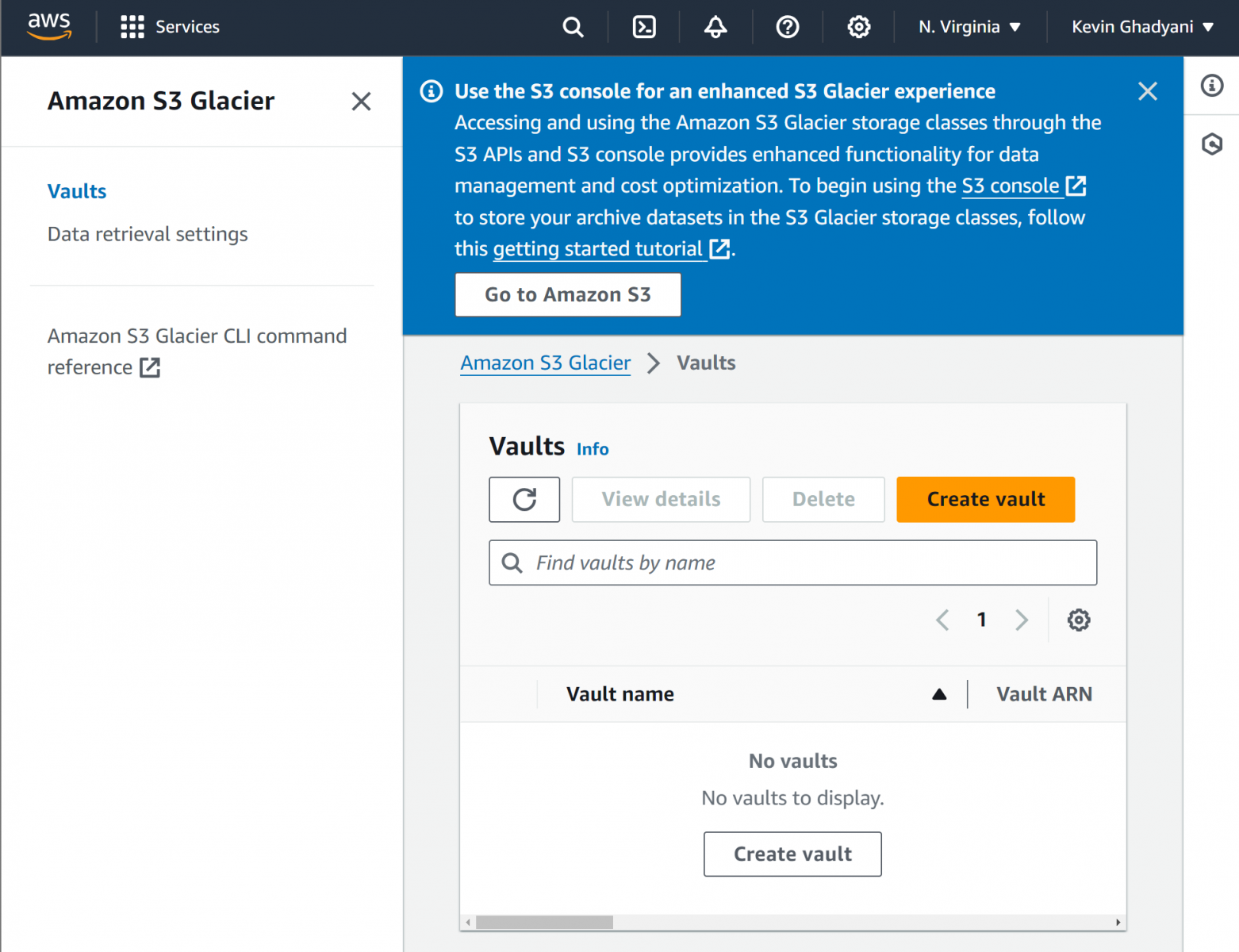Open the Services grid menu
Screen dimensions: 1239x952
(170, 27)
